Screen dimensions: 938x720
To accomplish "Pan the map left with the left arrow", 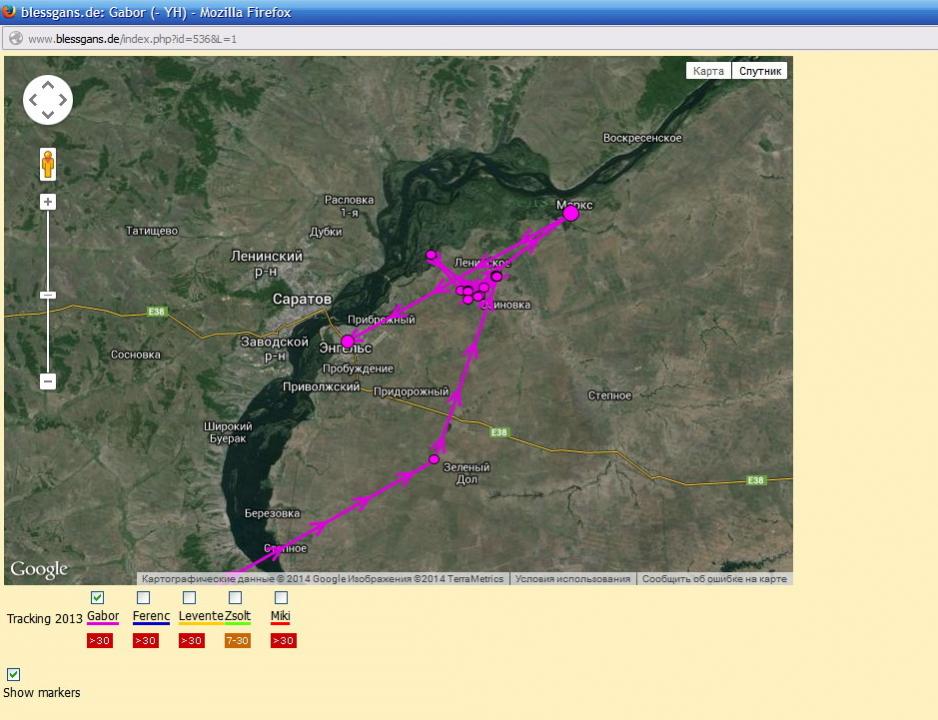I will (x=33, y=100).
